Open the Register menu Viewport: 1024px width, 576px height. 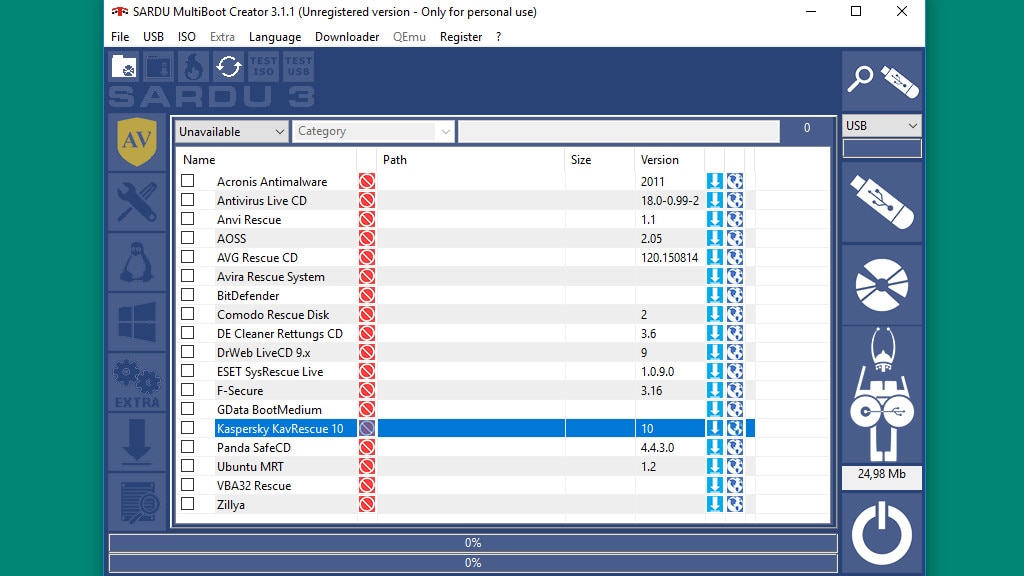pyautogui.click(x=461, y=37)
